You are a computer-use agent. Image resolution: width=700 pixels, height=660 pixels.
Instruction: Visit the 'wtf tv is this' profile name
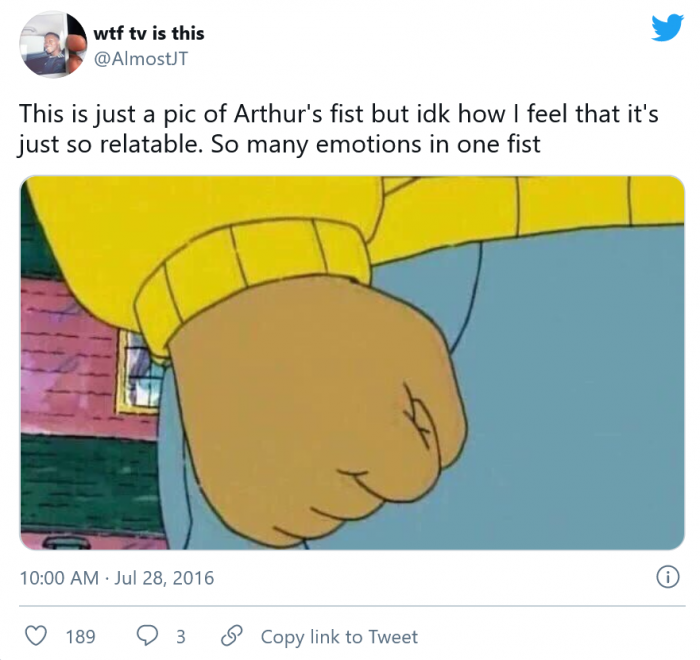point(148,33)
